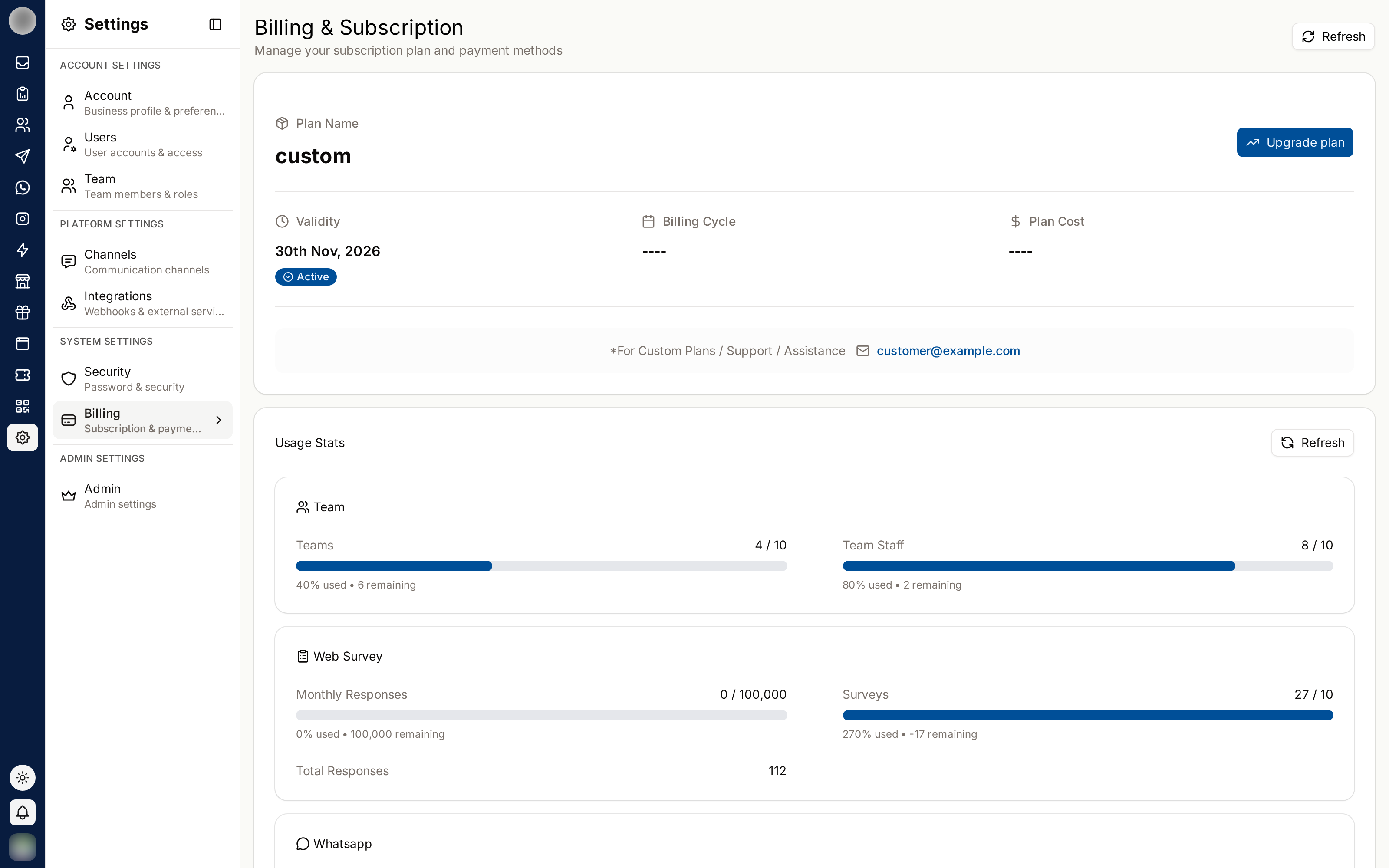
Task: Click the Plan Cost dollar icon
Action: coord(1015,222)
